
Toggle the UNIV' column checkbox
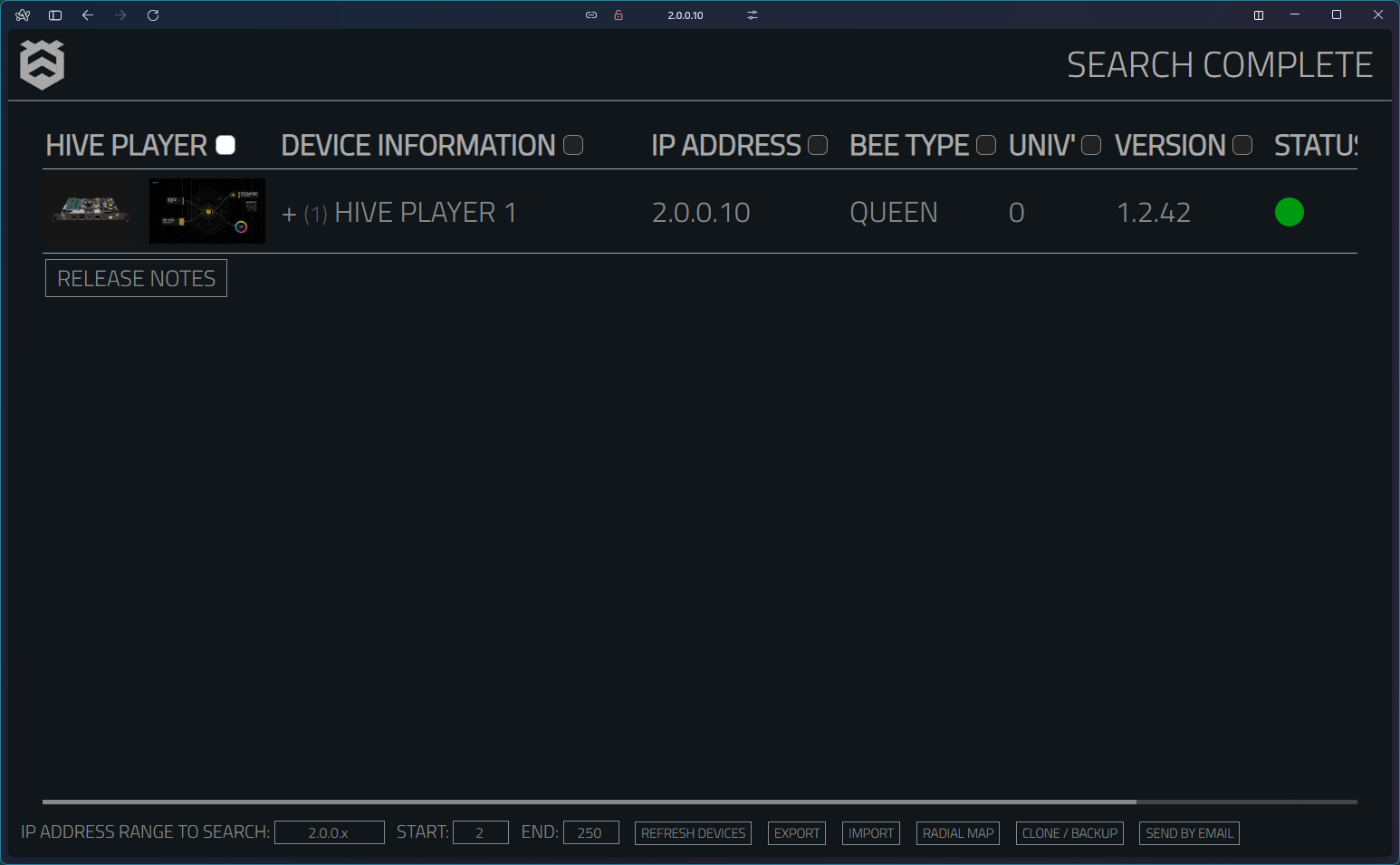1091,145
